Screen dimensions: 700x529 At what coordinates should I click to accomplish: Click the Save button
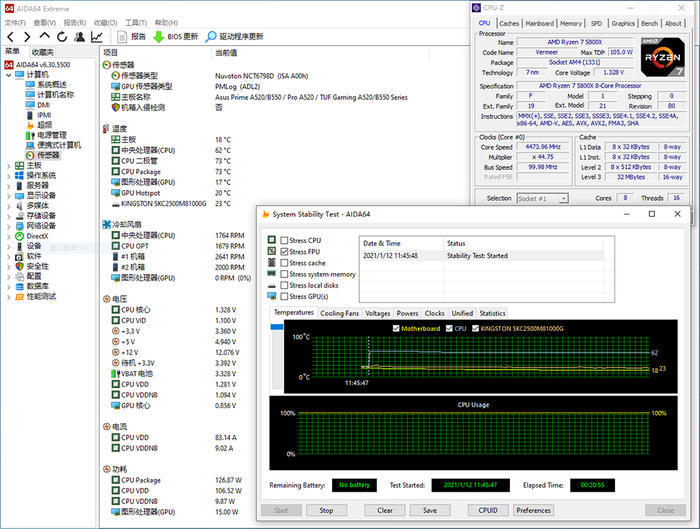point(430,510)
